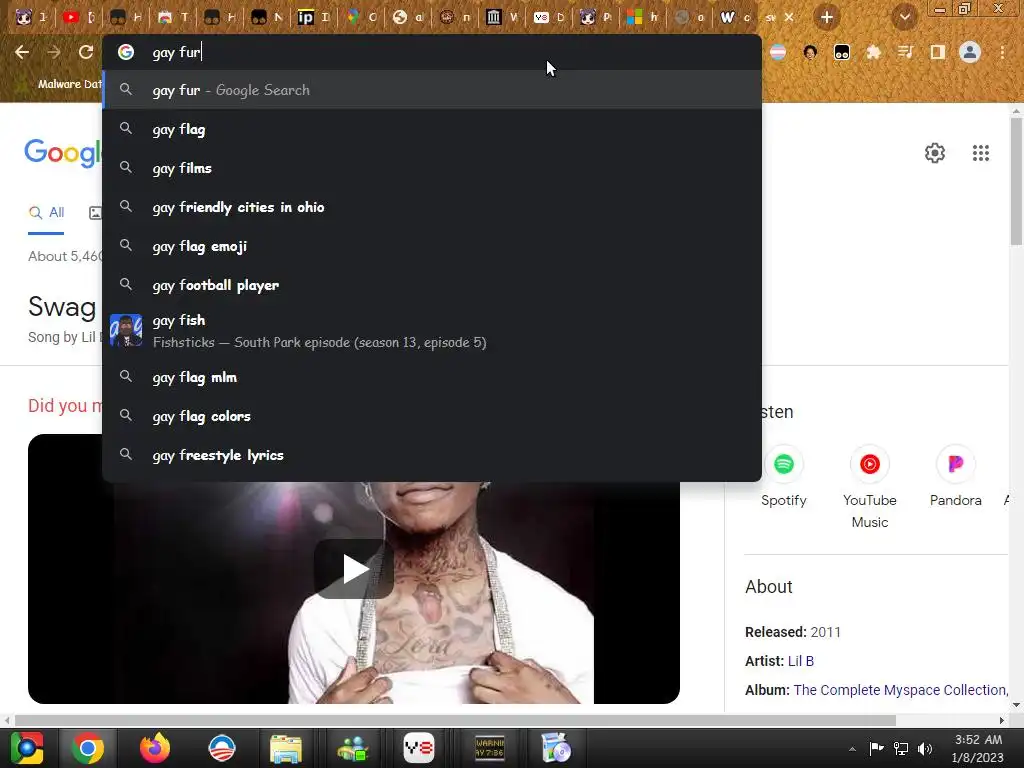Show hidden system tray icons
Image resolution: width=1024 pixels, height=768 pixels.
852,749
